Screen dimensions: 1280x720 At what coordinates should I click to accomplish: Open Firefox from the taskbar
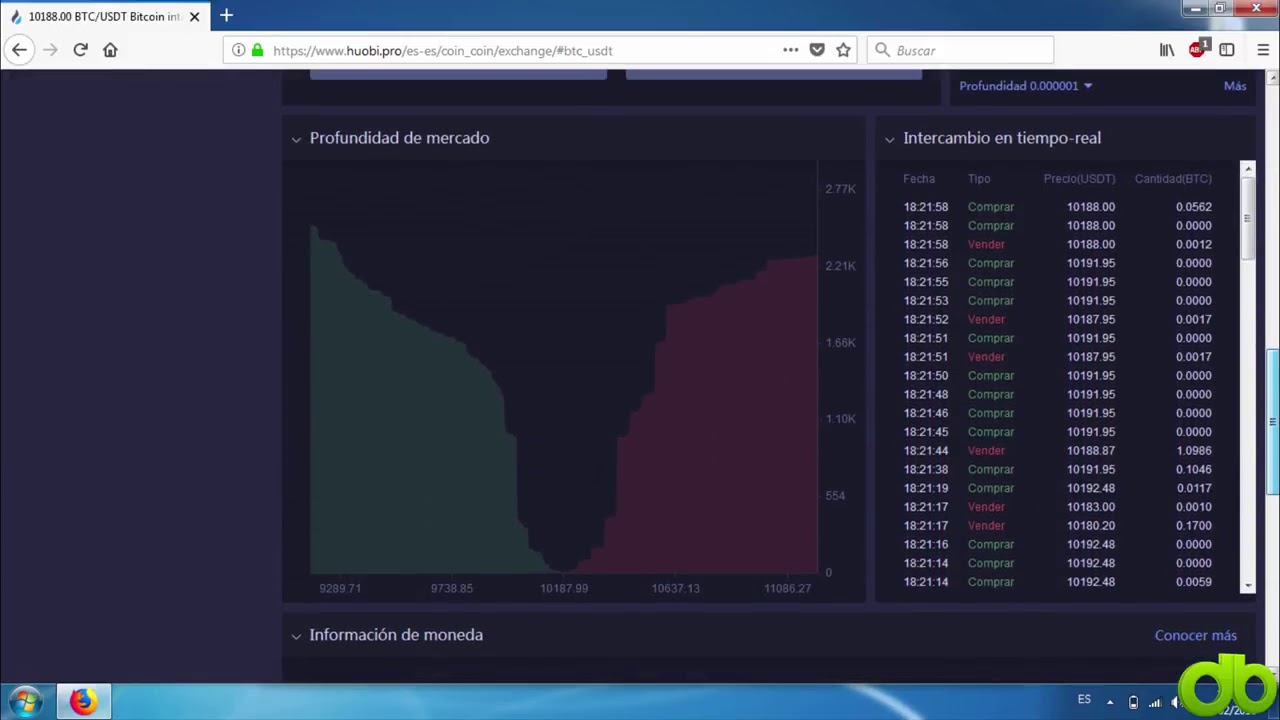83,701
